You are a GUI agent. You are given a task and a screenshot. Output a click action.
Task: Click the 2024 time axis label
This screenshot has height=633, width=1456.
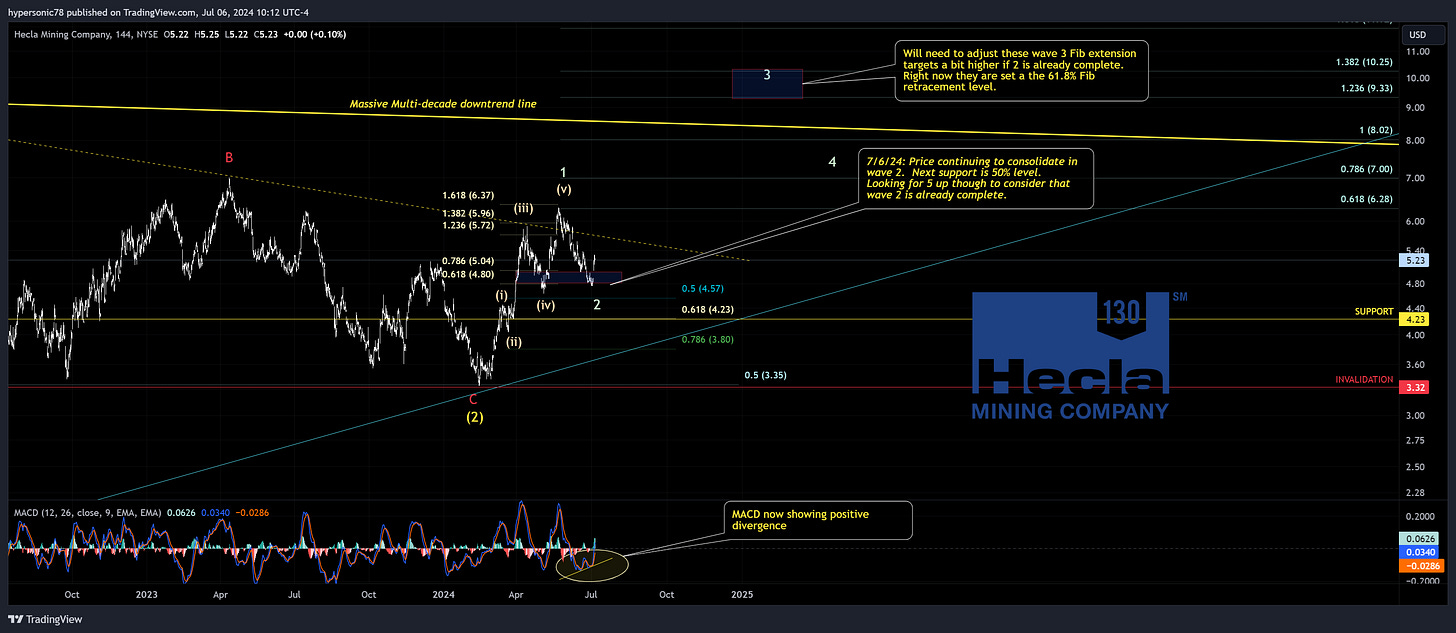(x=446, y=593)
